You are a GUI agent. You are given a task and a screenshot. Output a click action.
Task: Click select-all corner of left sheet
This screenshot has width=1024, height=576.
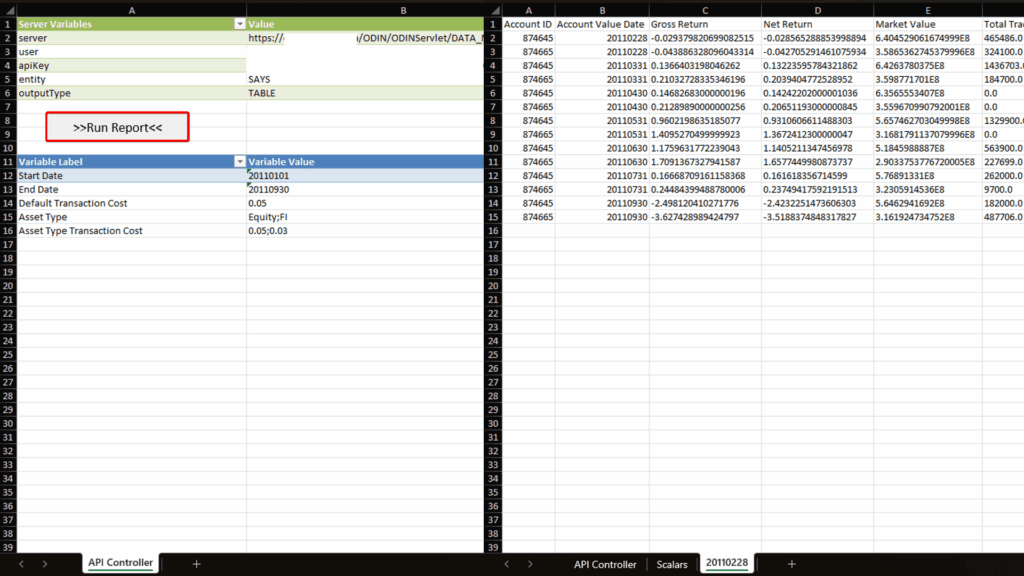8,9
